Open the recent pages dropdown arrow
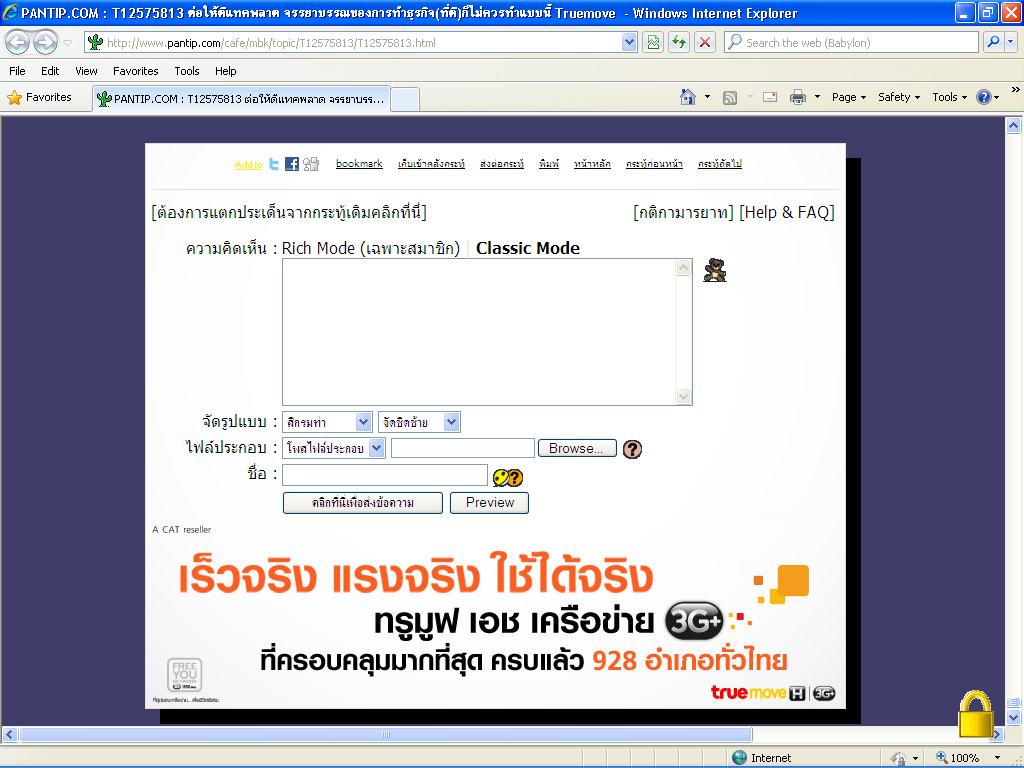The image size is (1024, 768). 67,43
